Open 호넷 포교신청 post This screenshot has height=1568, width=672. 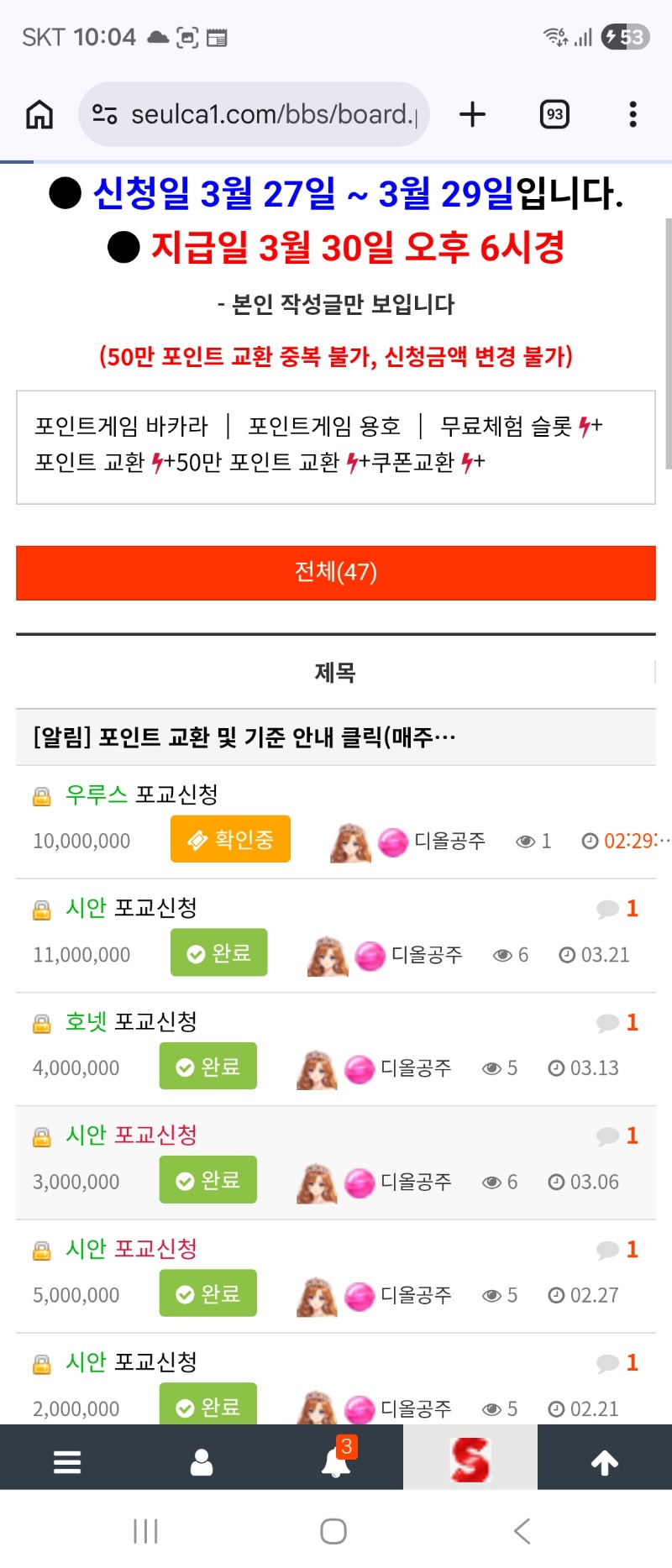(x=131, y=1022)
